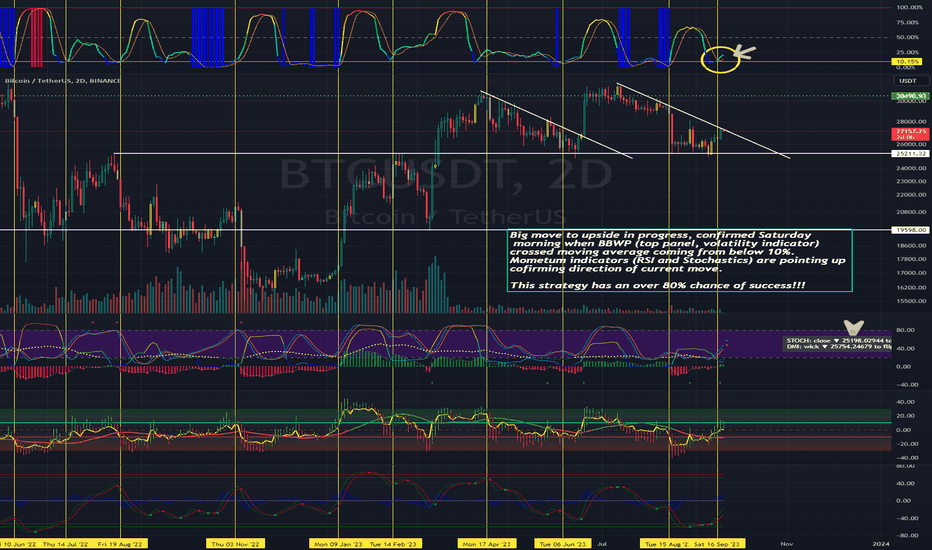Click the white 25211.32 horizontal line label
Screen dimensions: 932x550
click(909, 153)
